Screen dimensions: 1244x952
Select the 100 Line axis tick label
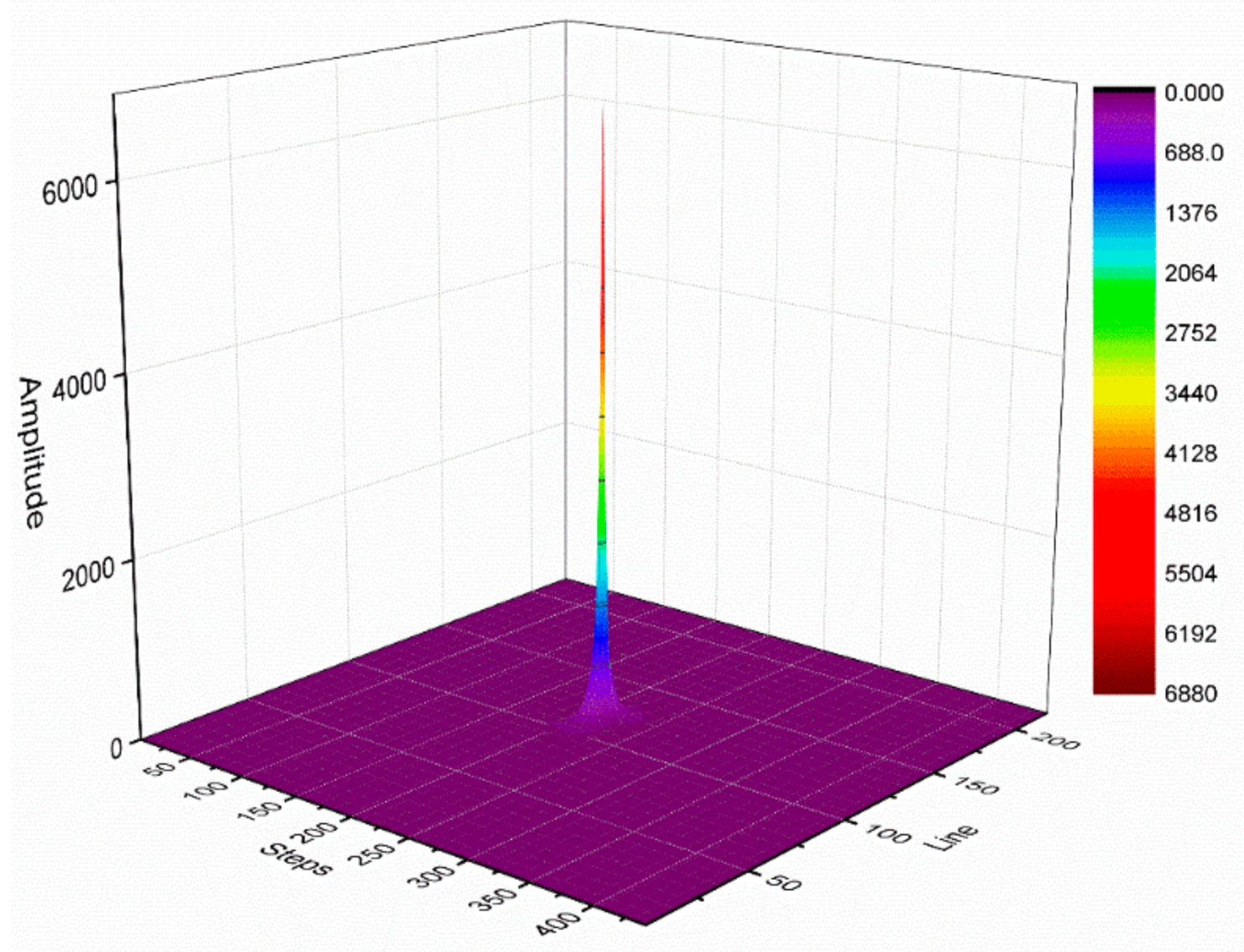888,834
